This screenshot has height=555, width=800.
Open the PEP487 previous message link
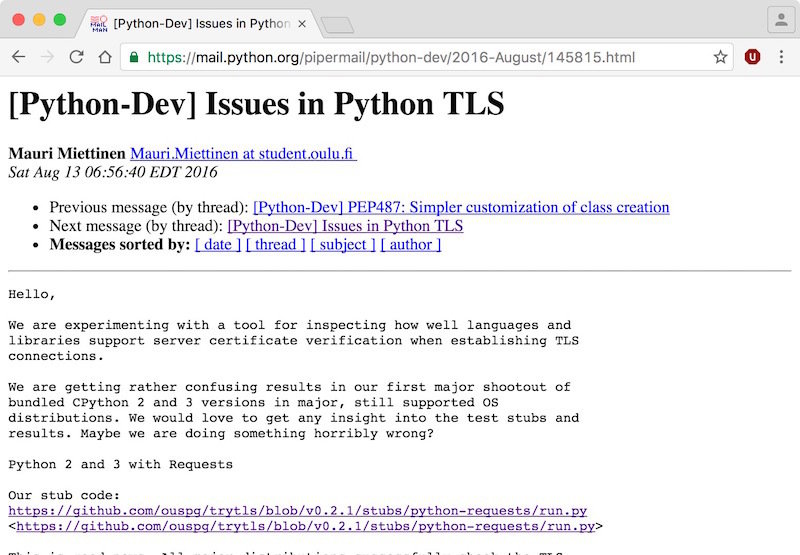pos(461,207)
